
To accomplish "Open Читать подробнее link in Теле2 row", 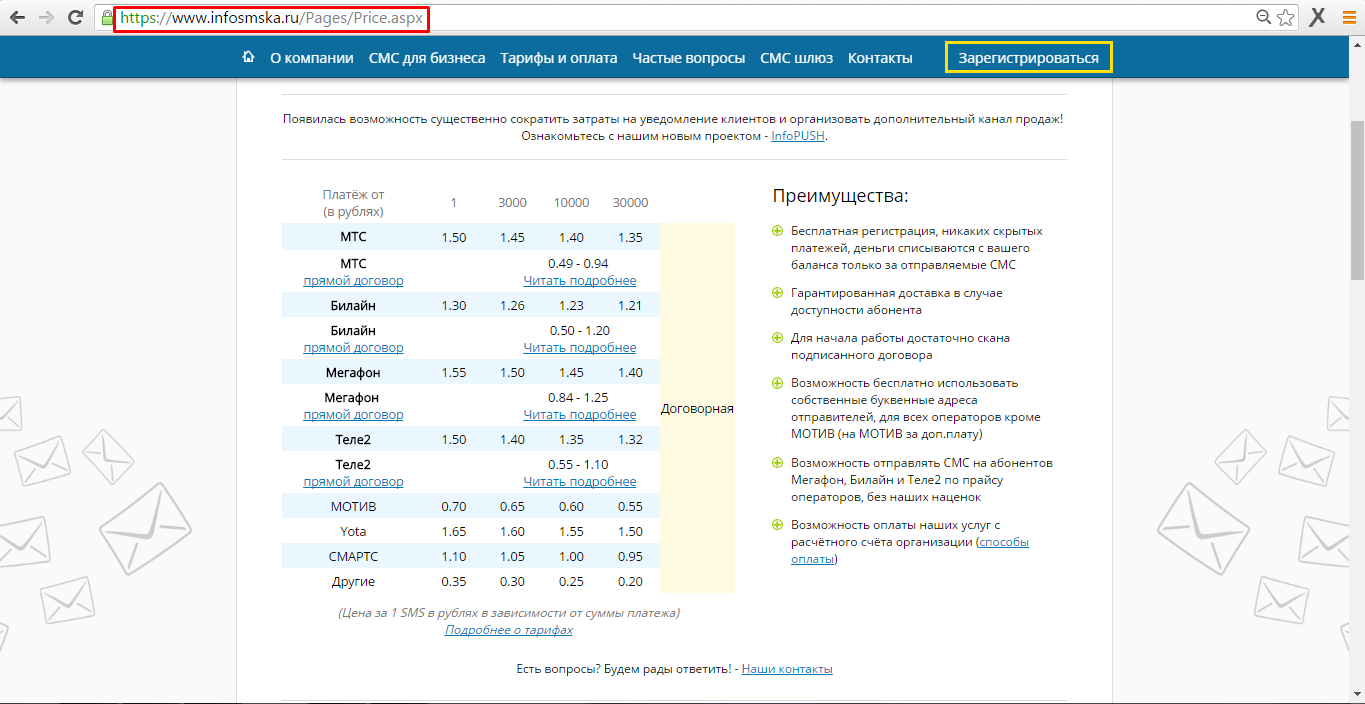I will tap(579, 482).
